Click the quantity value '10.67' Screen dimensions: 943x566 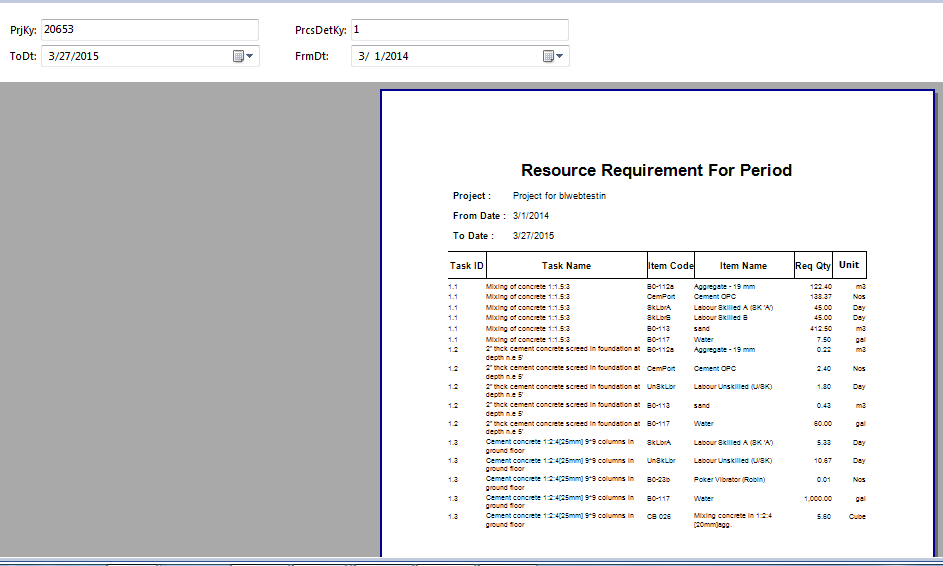click(823, 460)
